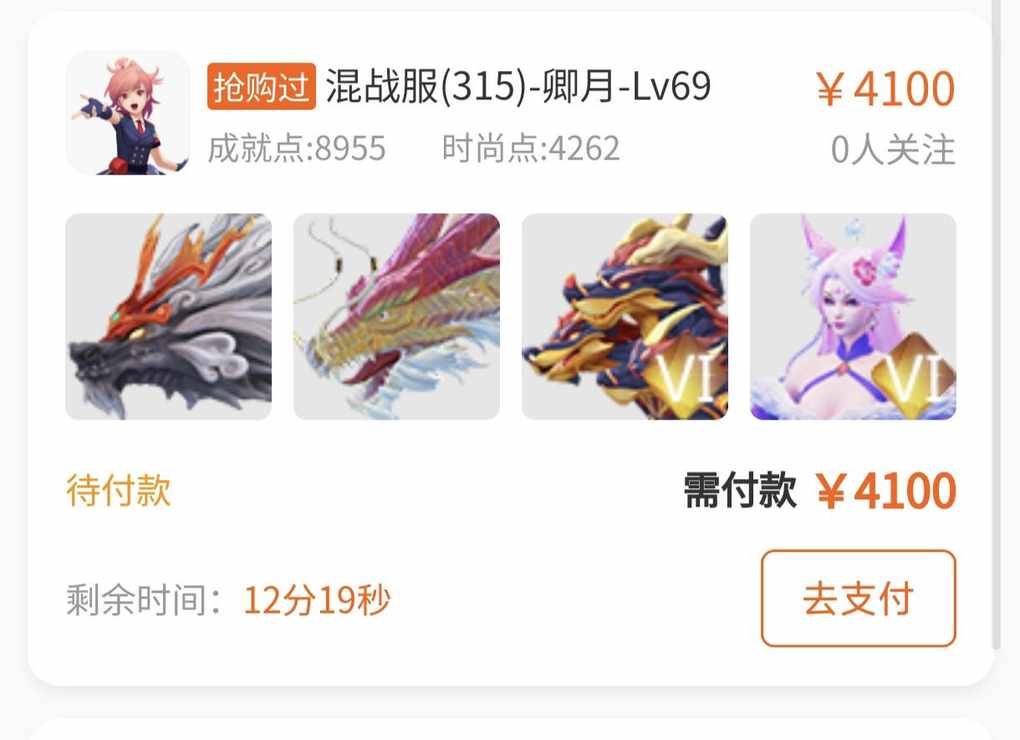Tap the 时尚点:4262 stat

[x=531, y=149]
